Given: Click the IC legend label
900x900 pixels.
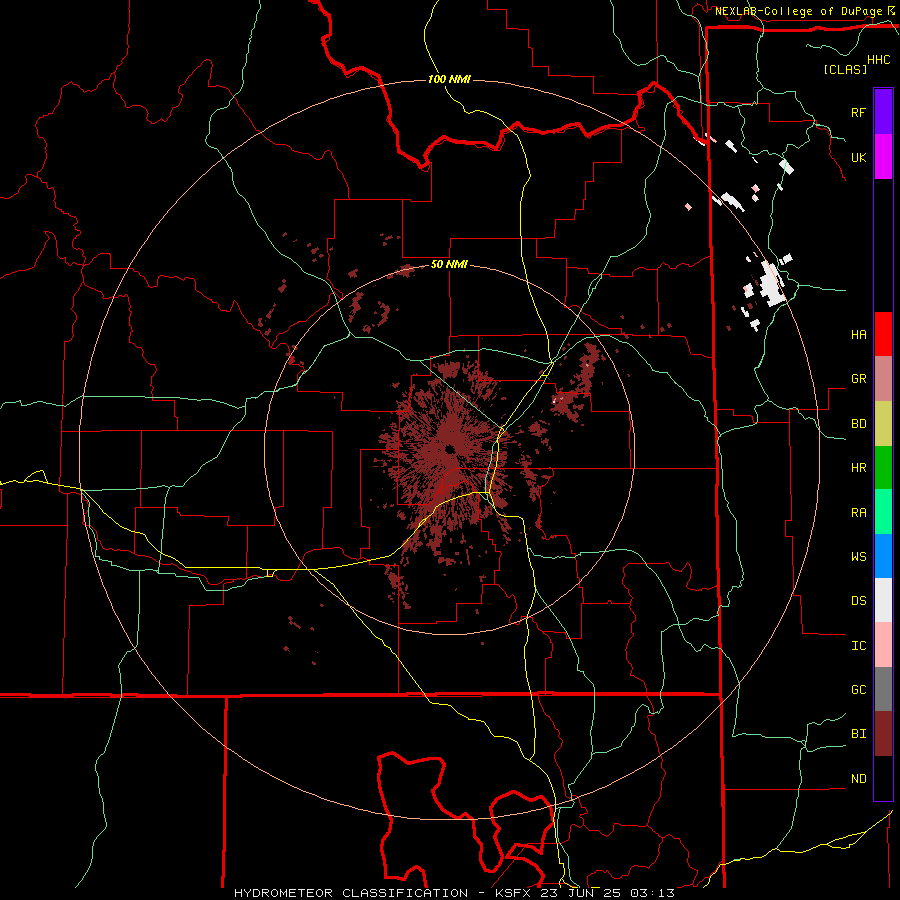Looking at the screenshot, I should (x=858, y=645).
